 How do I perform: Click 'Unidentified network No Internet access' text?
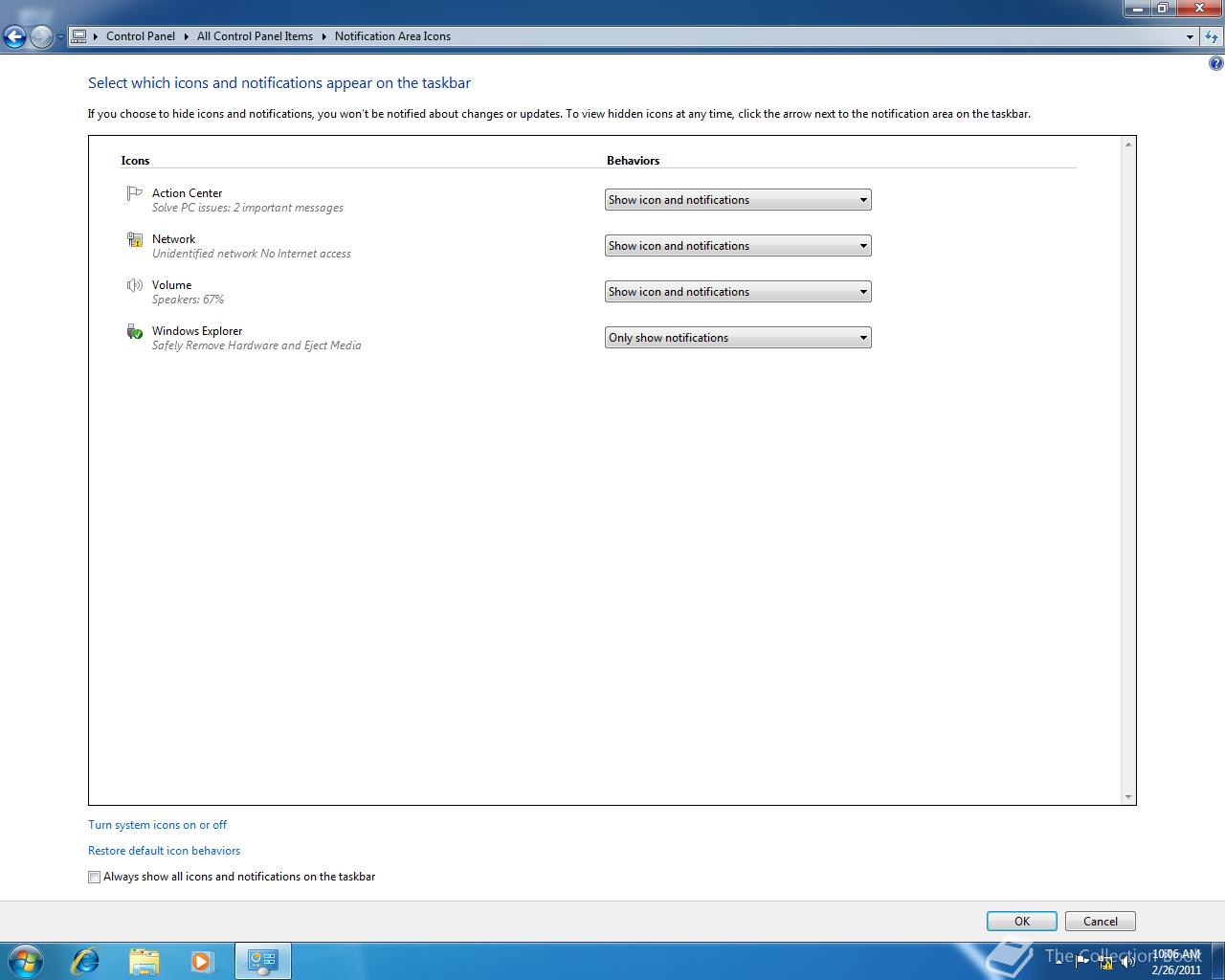(252, 254)
